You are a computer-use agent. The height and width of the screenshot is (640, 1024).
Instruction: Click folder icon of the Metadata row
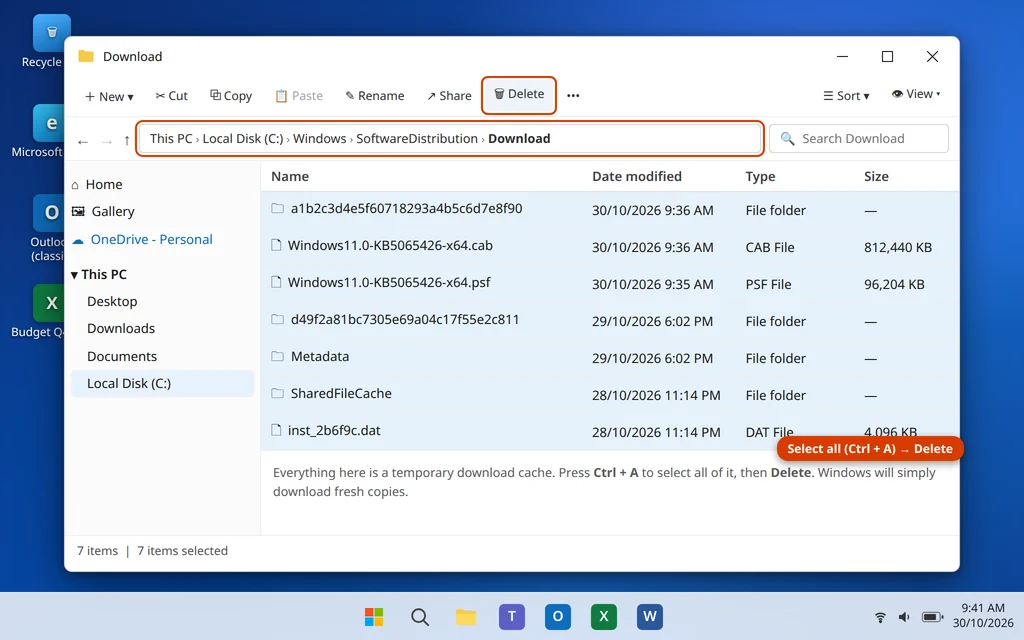[278, 357]
